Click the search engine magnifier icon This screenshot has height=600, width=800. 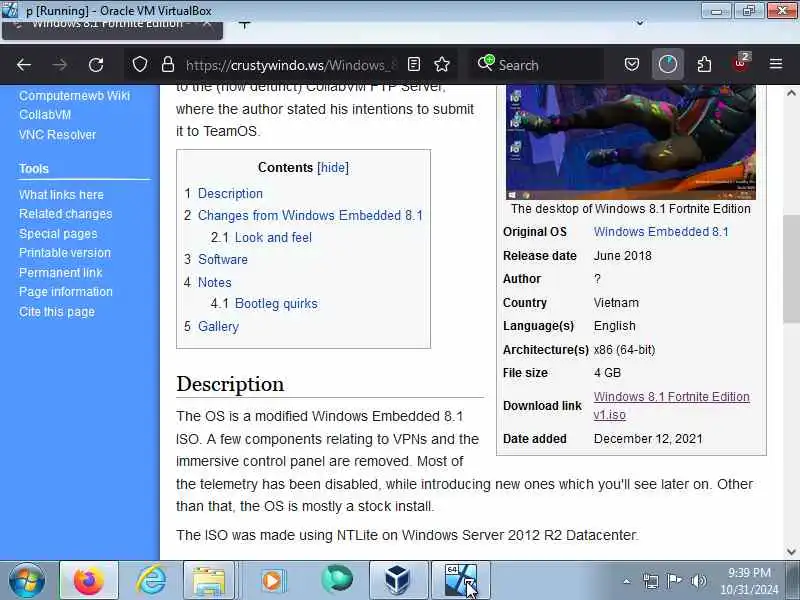coord(486,63)
